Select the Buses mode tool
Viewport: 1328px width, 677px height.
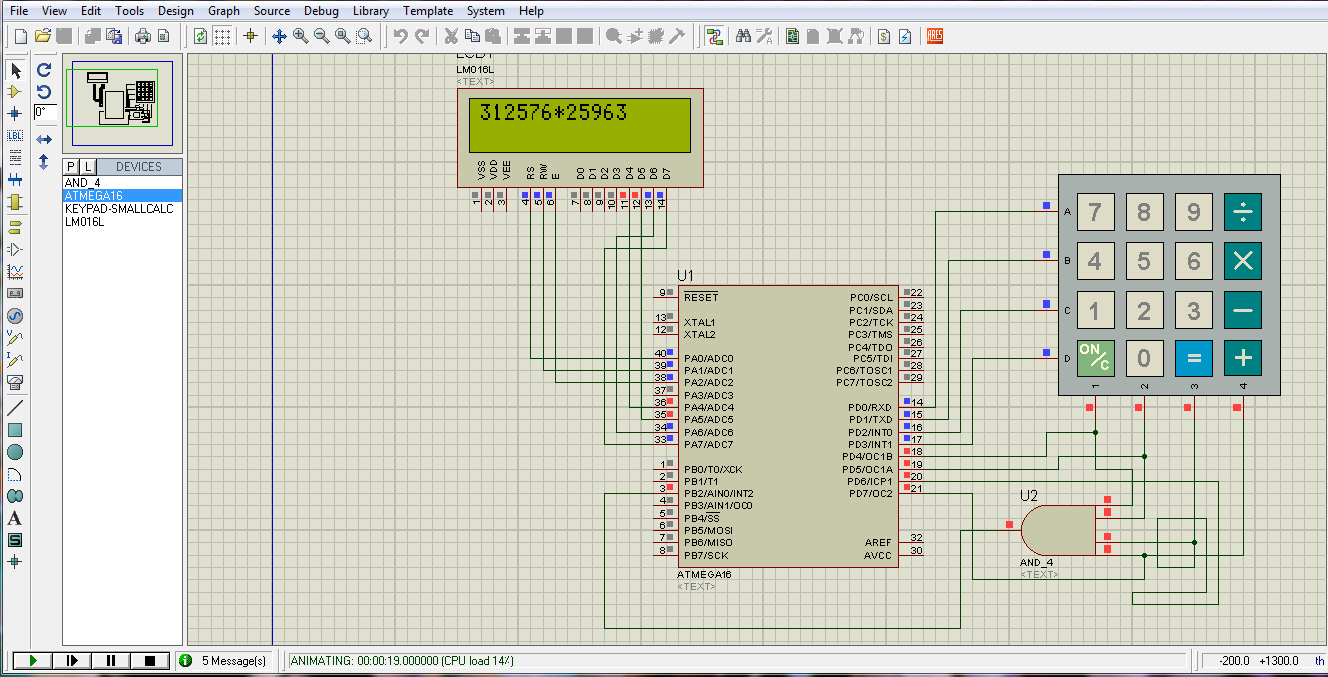[15, 180]
